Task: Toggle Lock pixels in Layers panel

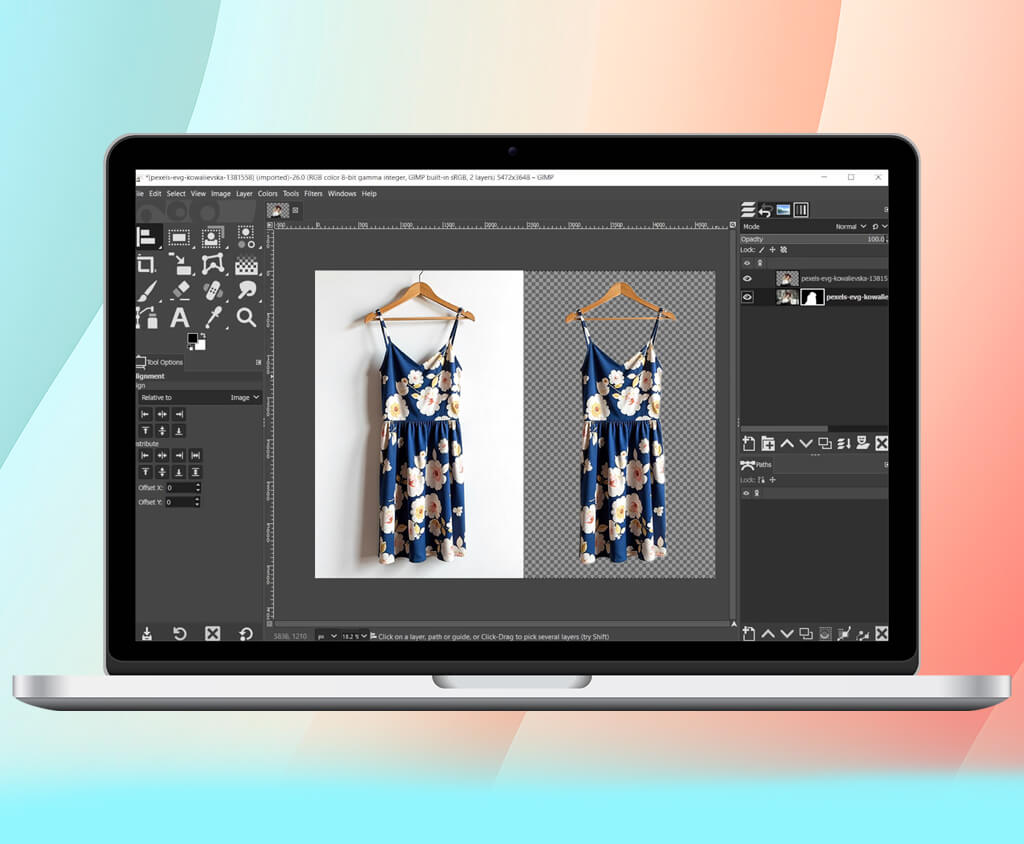Action: tap(761, 250)
